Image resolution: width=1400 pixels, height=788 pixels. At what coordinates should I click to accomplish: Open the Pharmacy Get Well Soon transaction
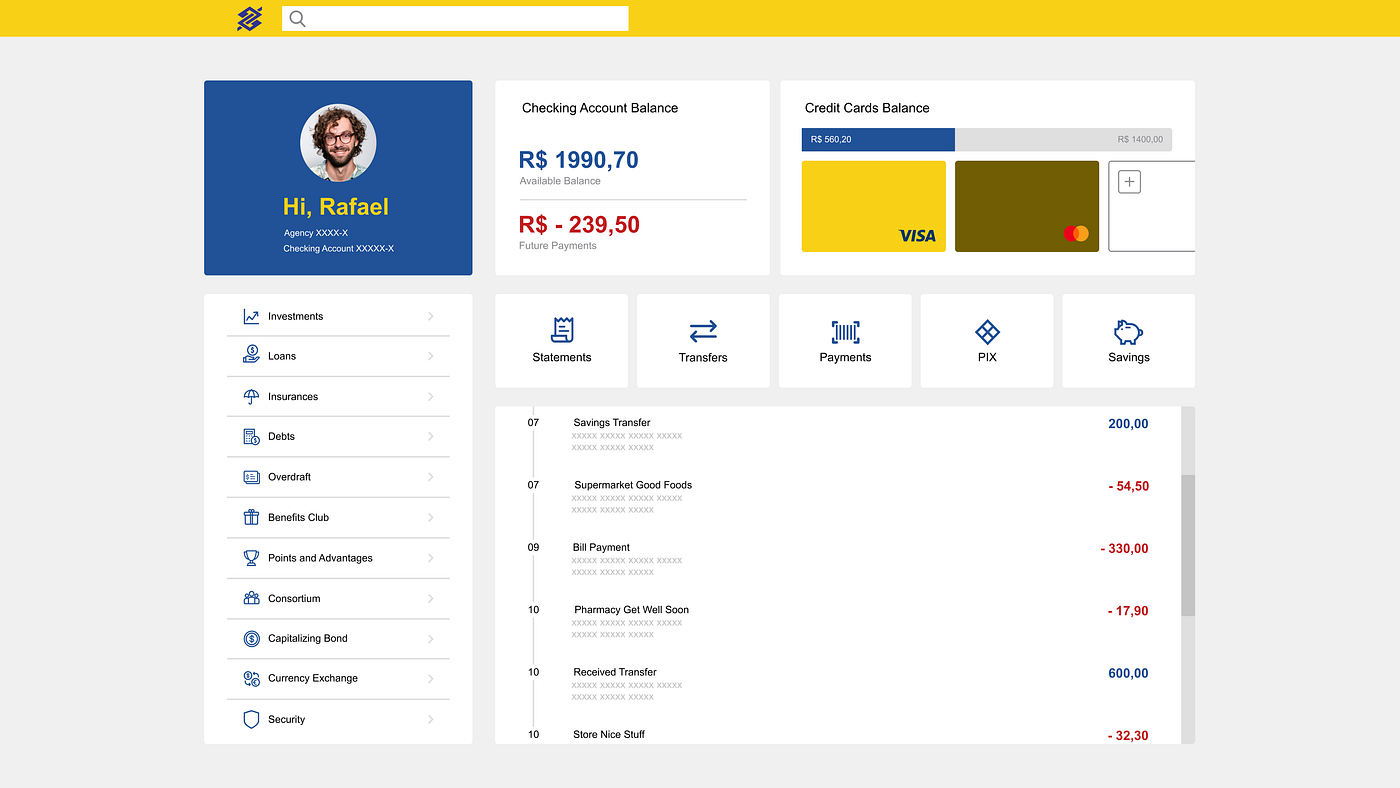pos(631,609)
